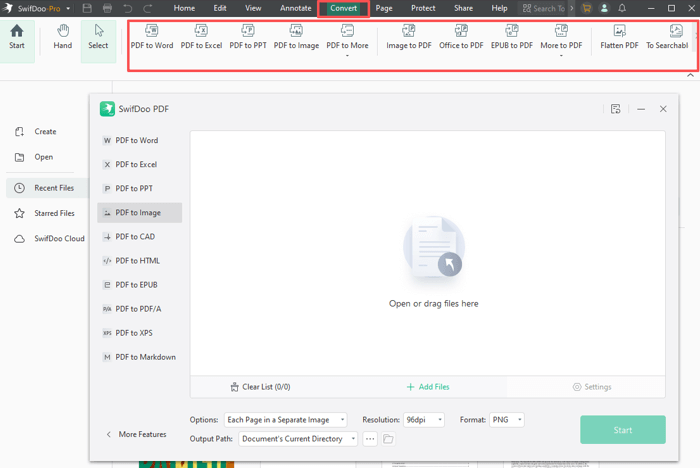This screenshot has height=468, width=700.
Task: Open the Annotate menu tab
Action: tap(296, 8)
